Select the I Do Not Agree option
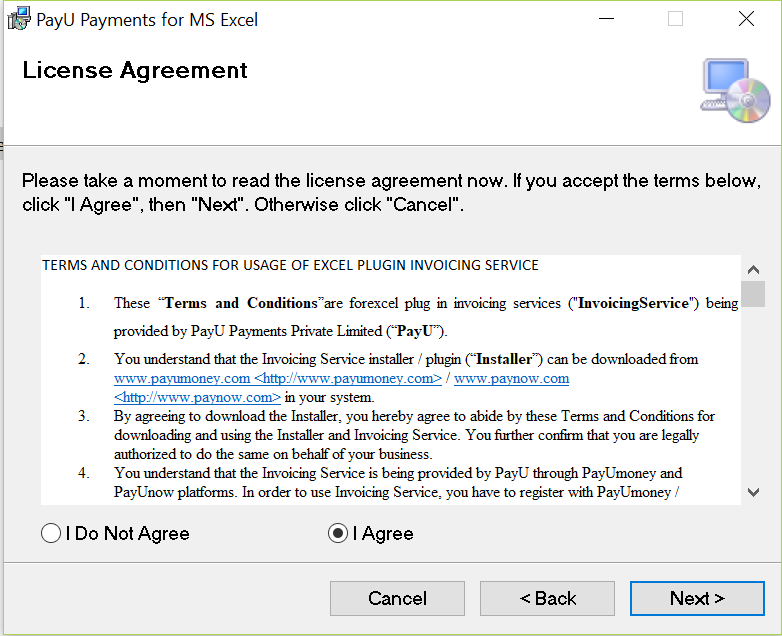Image resolution: width=782 pixels, height=636 pixels. click(51, 533)
